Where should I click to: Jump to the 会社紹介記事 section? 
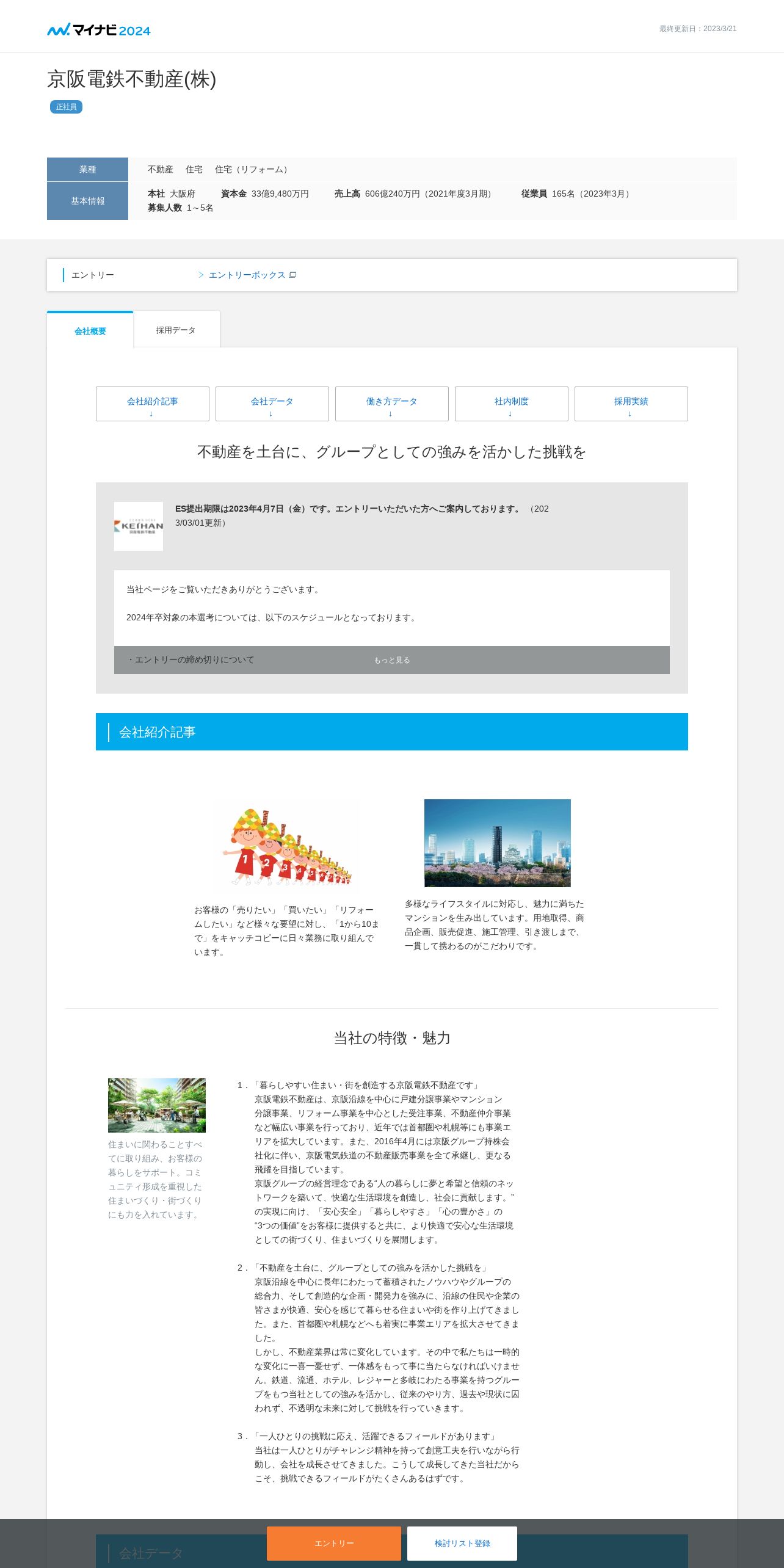[x=153, y=404]
